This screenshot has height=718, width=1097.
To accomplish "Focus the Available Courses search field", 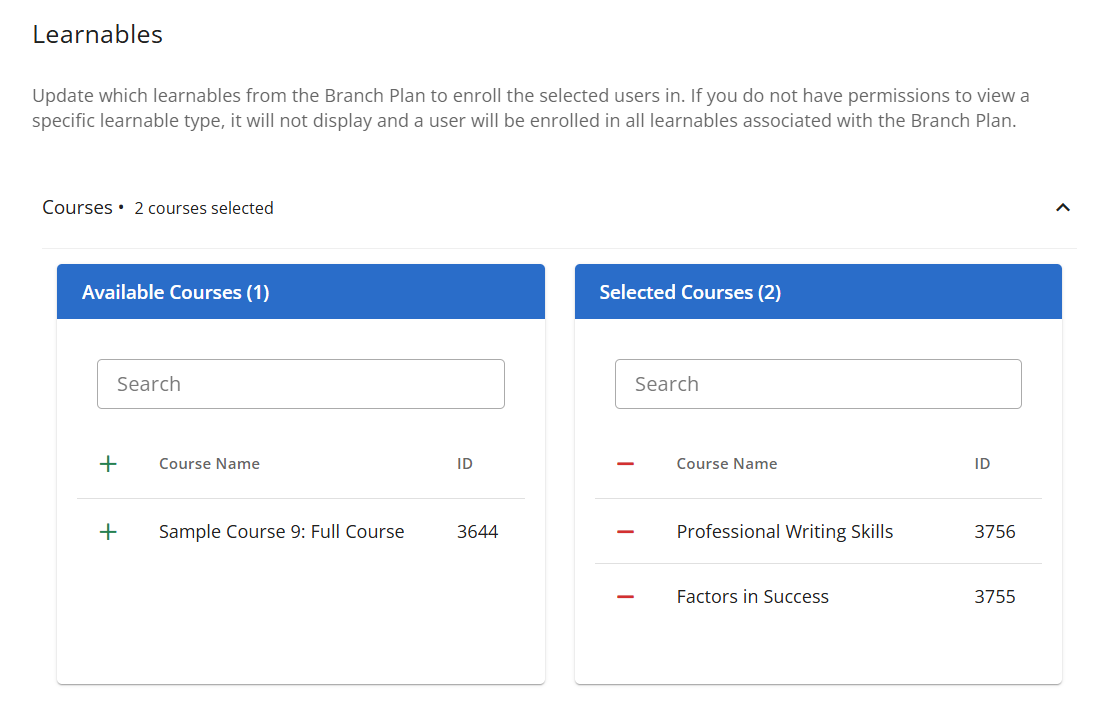I will click(x=300, y=384).
